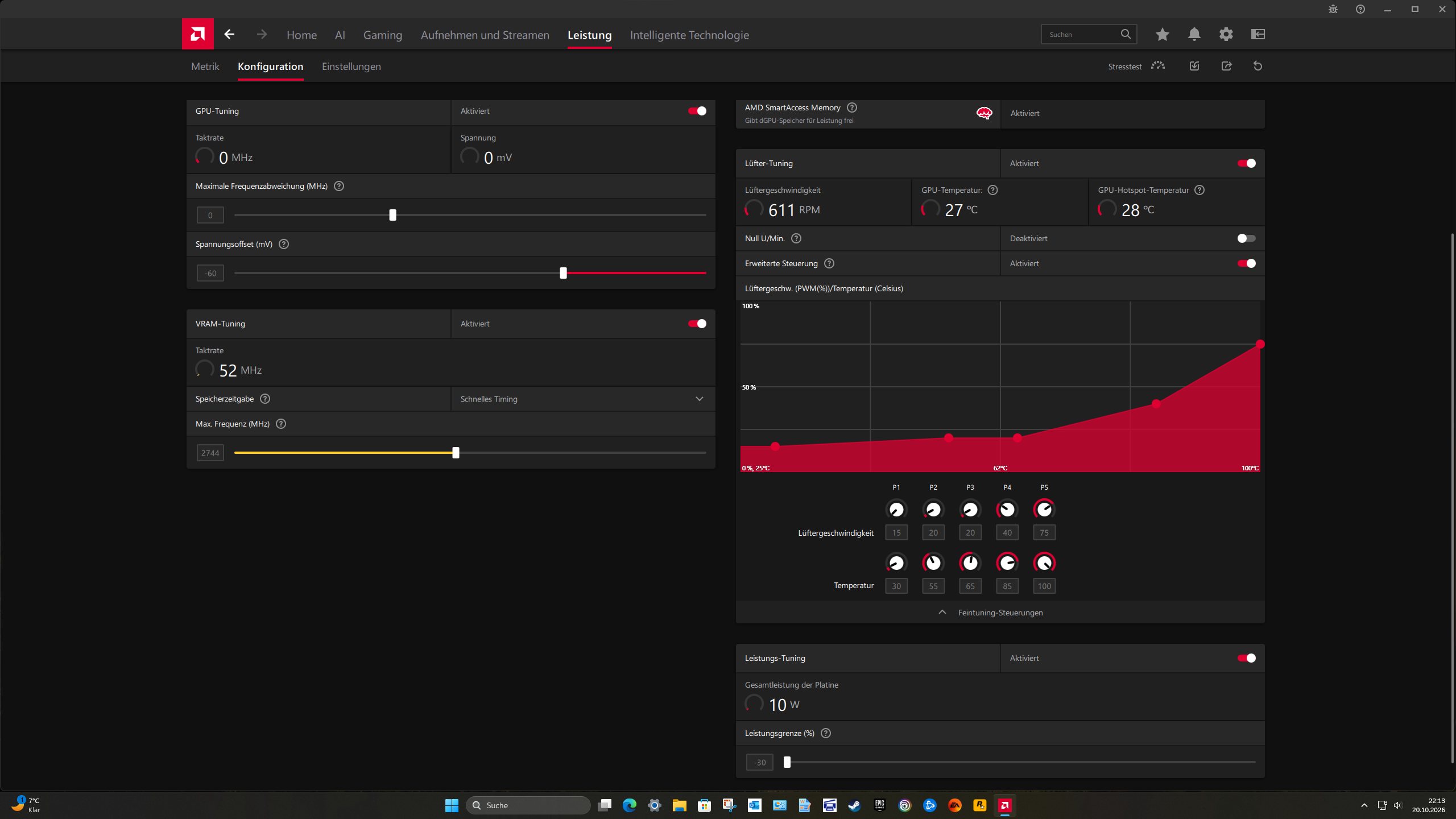Open Aufnehmen und Streamen tab
This screenshot has width=1456, height=819.
tap(485, 35)
